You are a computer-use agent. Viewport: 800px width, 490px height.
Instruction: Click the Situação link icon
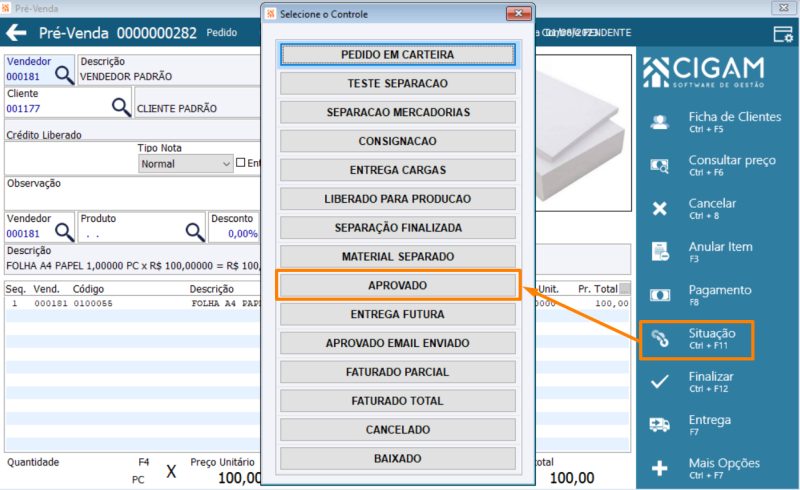(660, 338)
